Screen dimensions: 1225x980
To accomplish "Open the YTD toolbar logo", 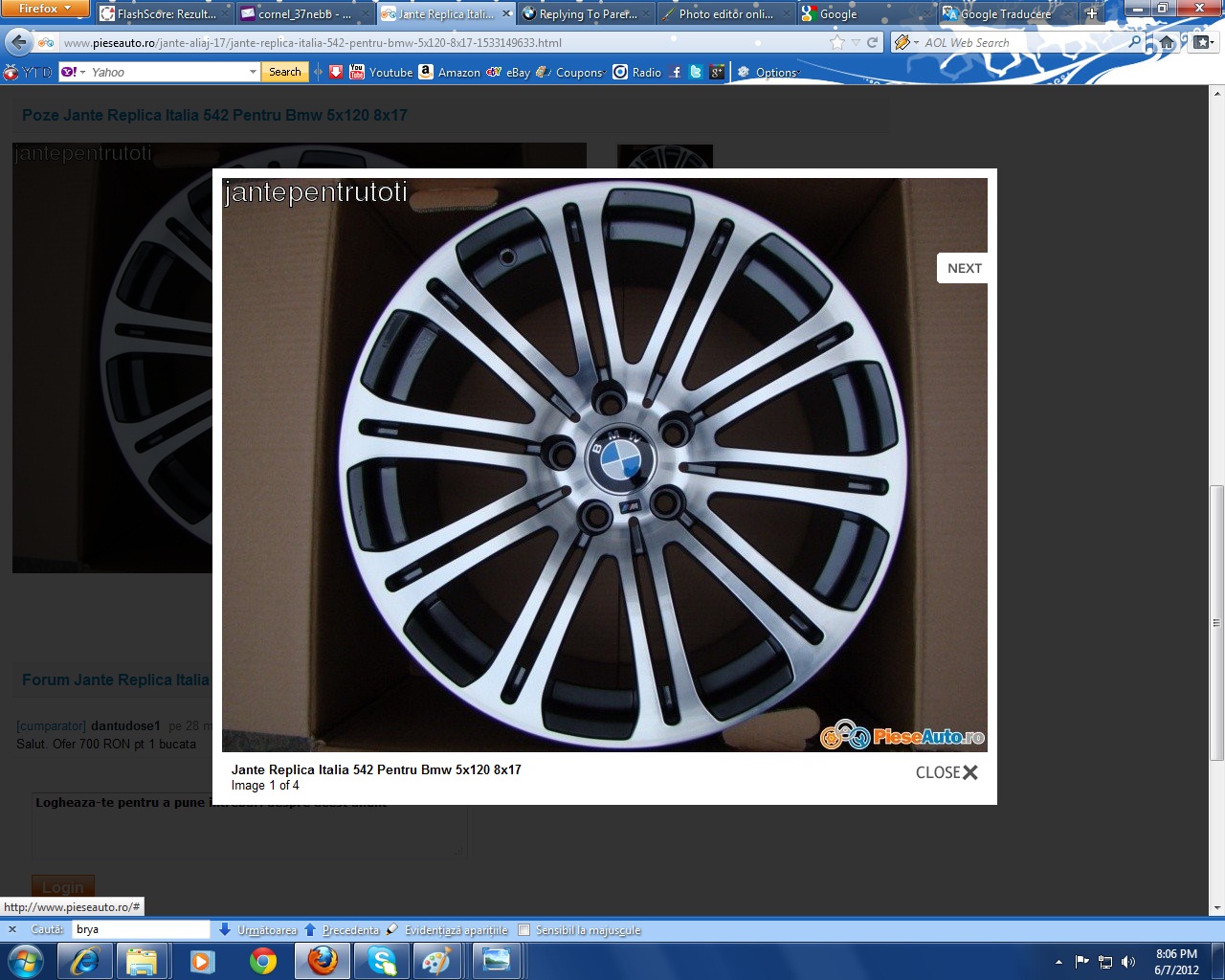I will coord(28,72).
